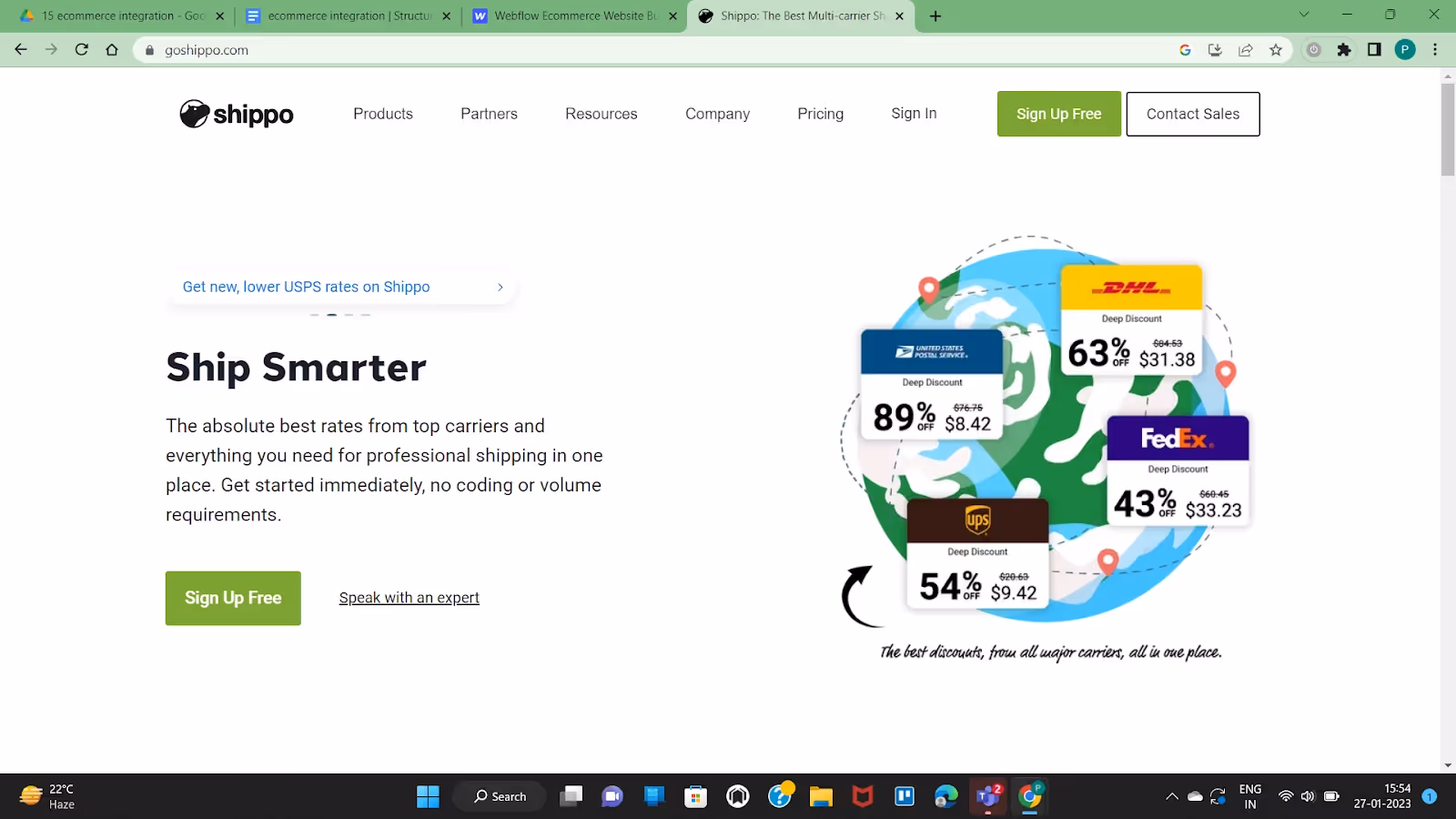
Task: Open the Wi-Fi network settings icon
Action: 1286,796
